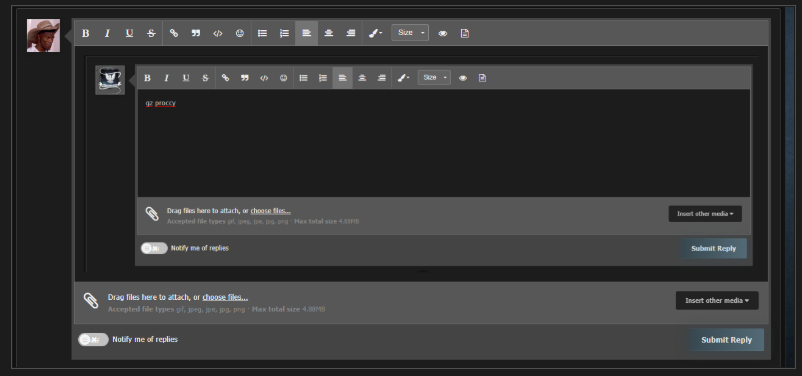Image resolution: width=802 pixels, height=376 pixels.
Task: Toggle Bold in the outer editor toolbar
Action: [x=85, y=33]
